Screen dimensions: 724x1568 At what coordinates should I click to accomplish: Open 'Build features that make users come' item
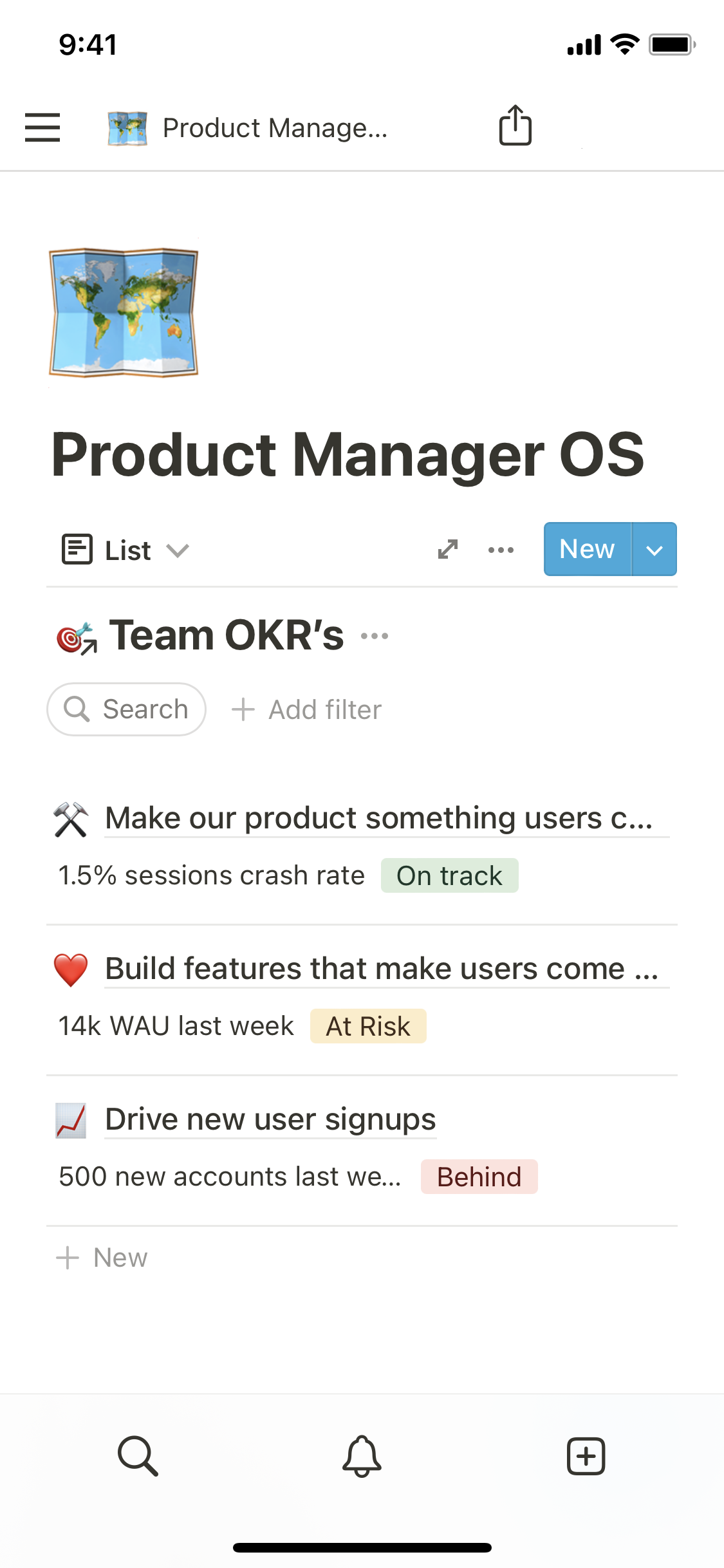pos(381,969)
